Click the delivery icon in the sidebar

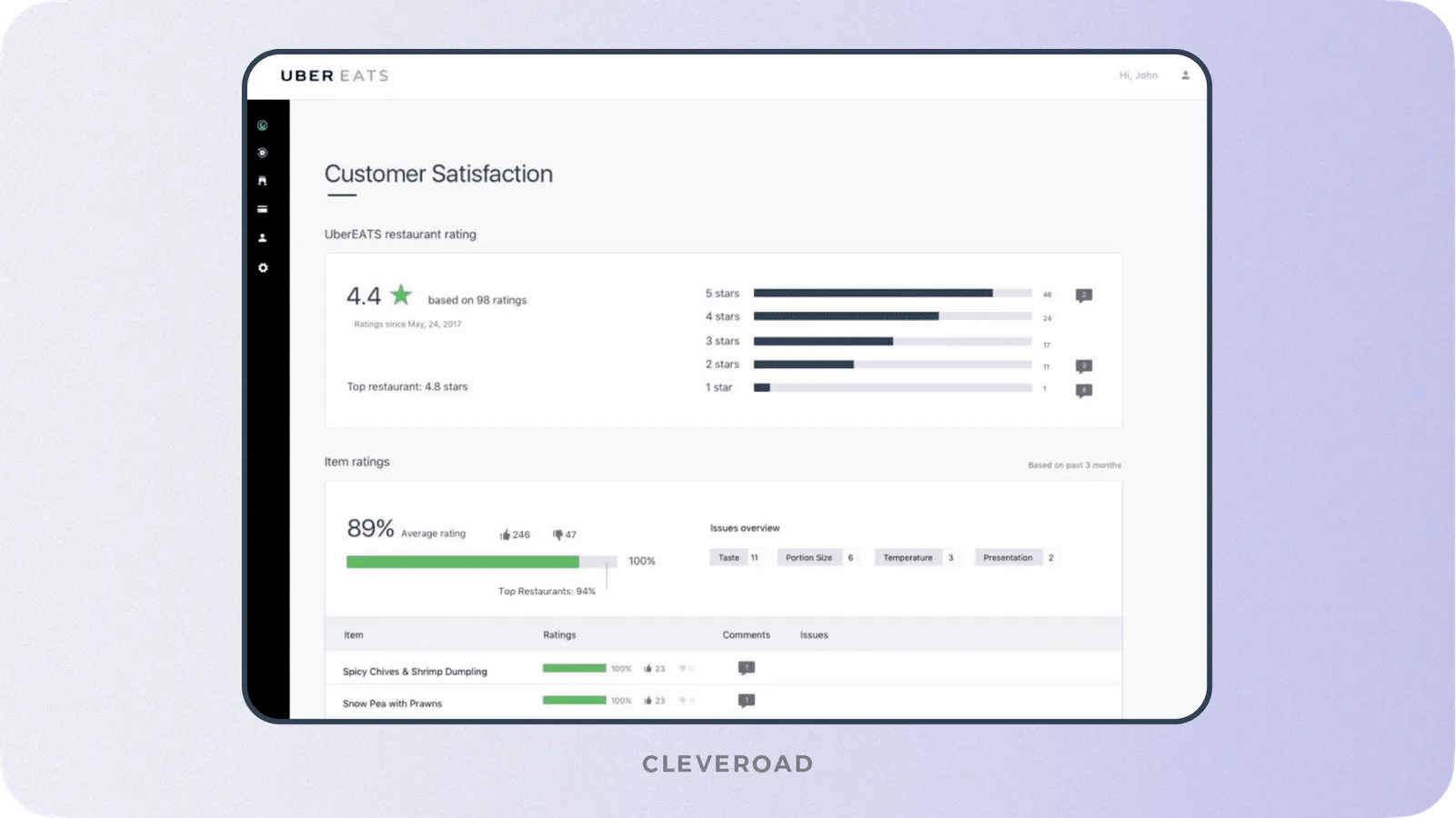[x=263, y=181]
